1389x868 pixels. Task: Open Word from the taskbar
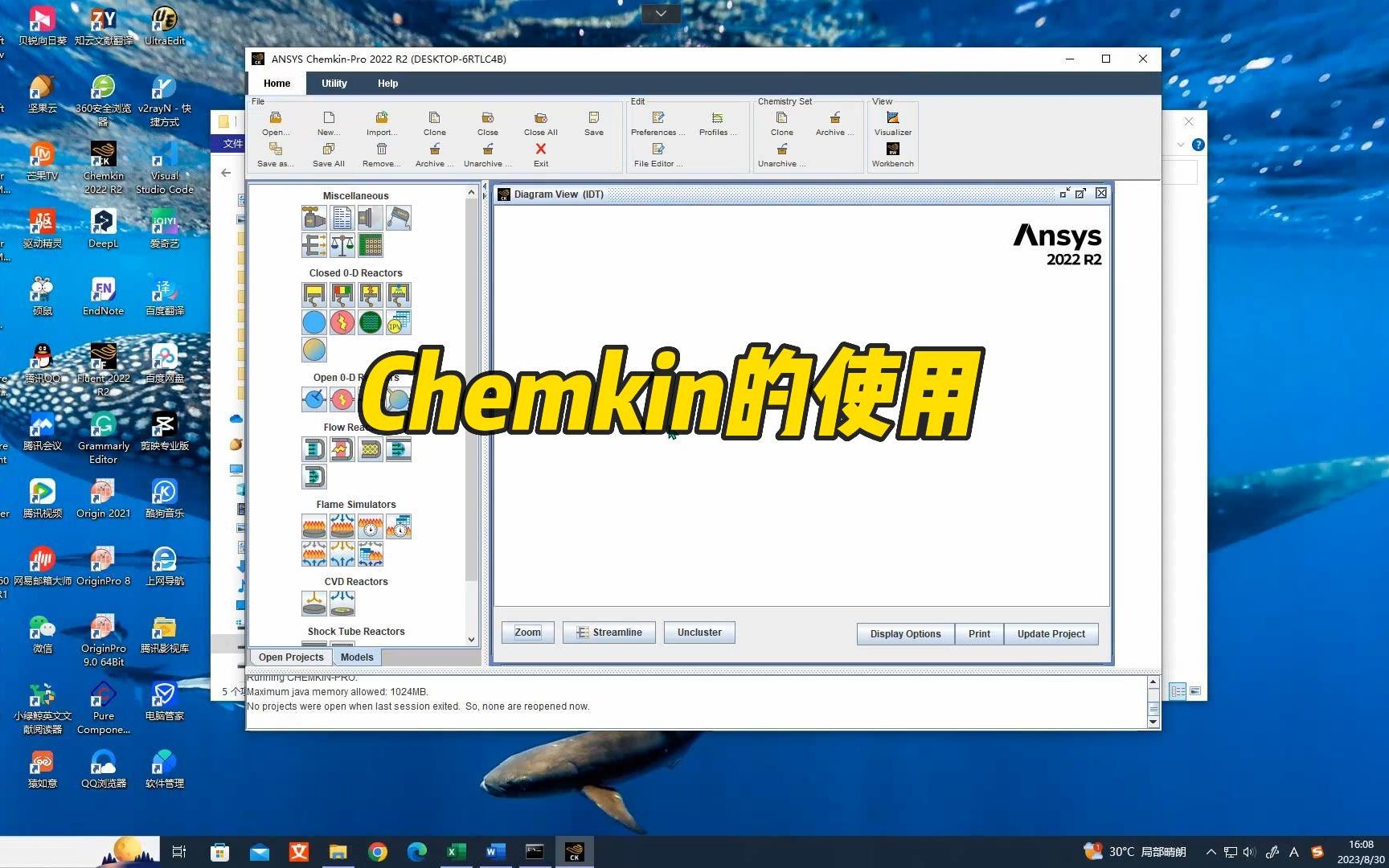[495, 852]
